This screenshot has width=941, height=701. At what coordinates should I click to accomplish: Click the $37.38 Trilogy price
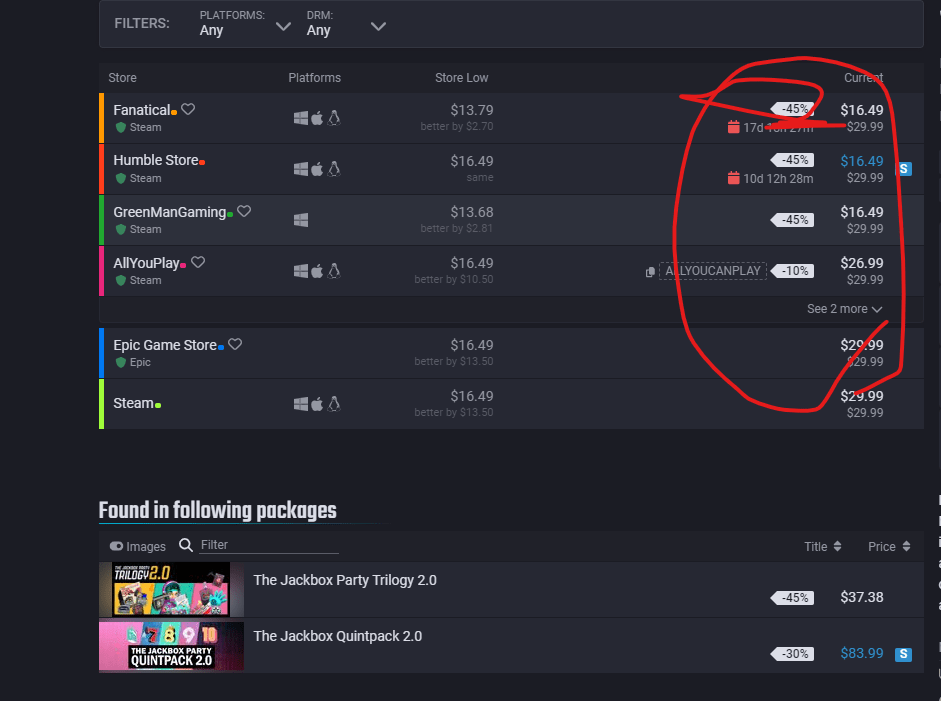(862, 597)
